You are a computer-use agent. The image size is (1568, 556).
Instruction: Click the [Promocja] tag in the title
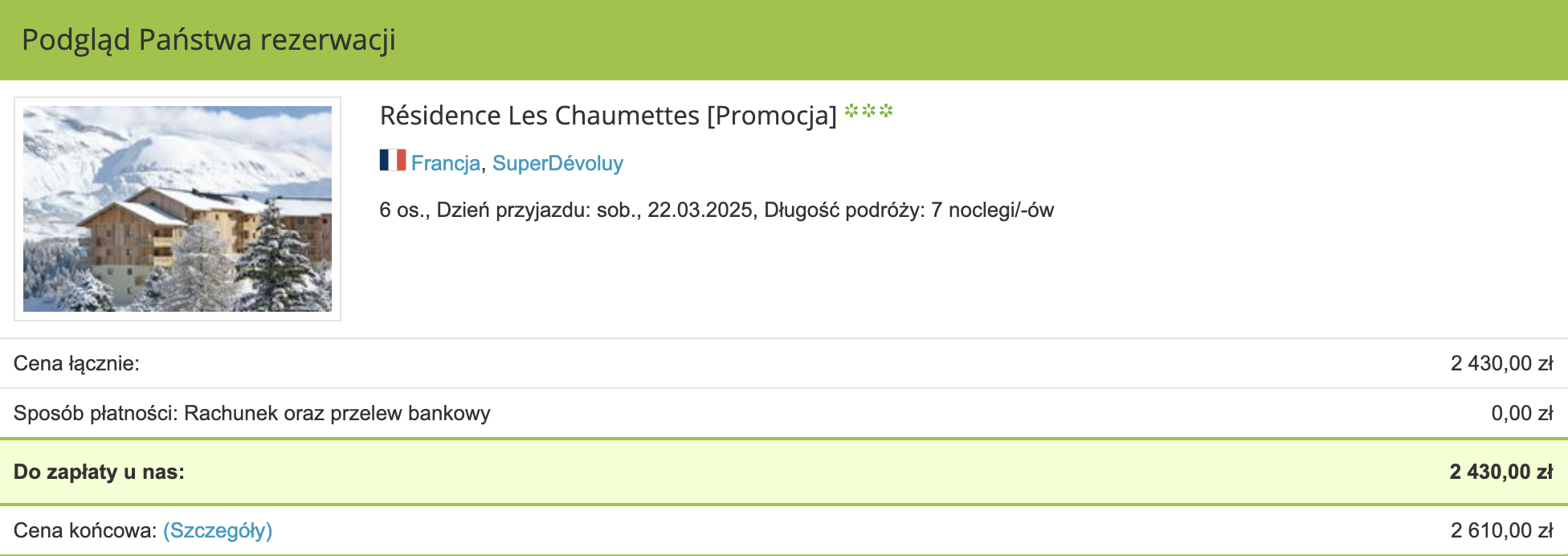[772, 116]
